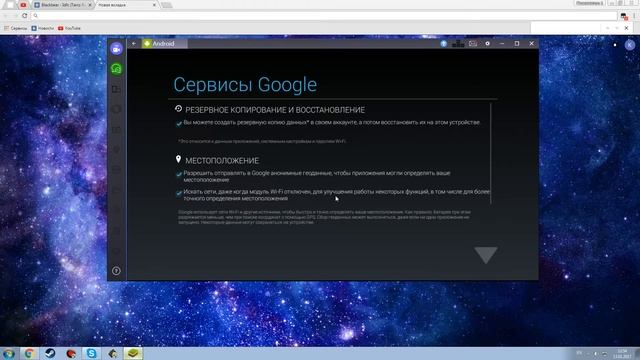Open the green chat icon in BlueStacks sidebar
Screen dimensions: 640x360
116,69
